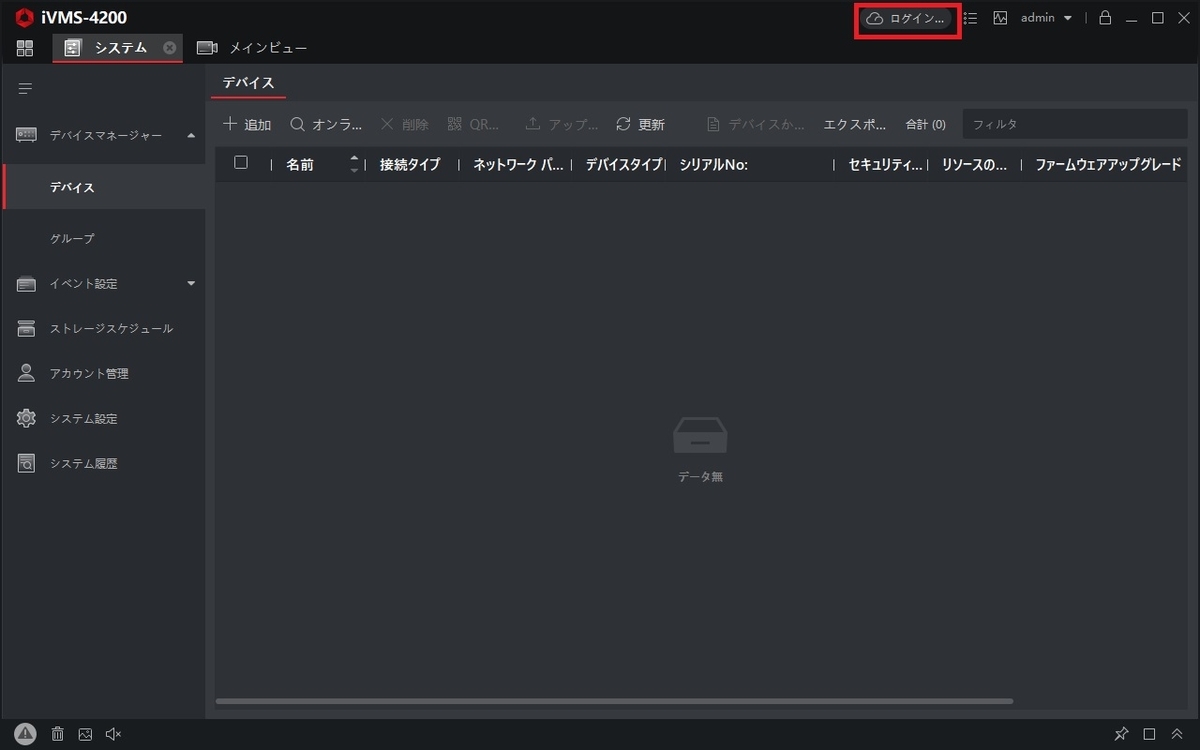Open alarm picture icon in status bar
Screen dimensions: 1200x750
[x=85, y=733]
